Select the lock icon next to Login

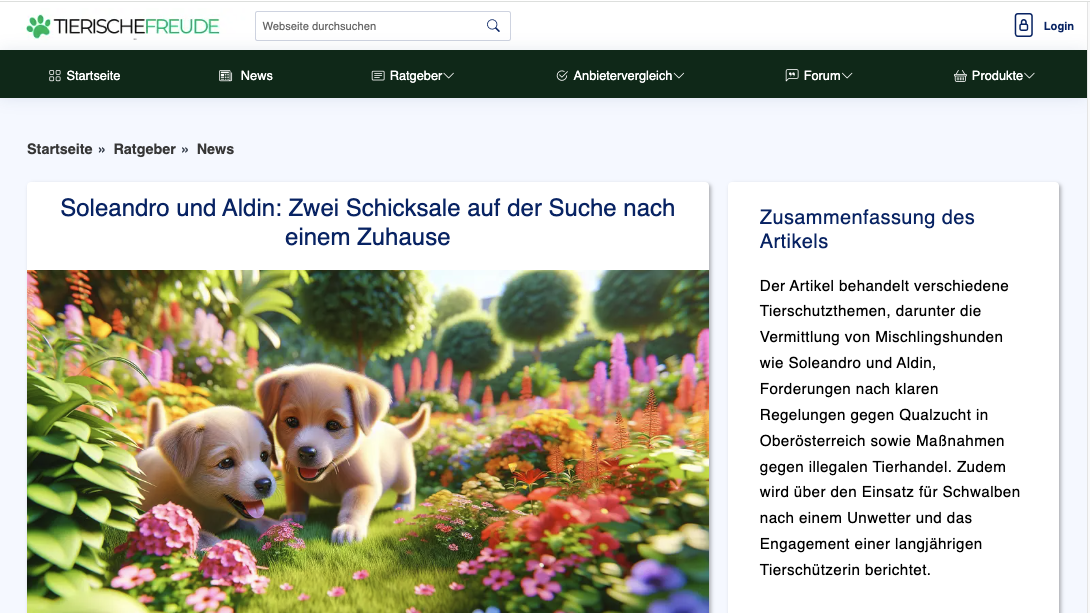click(1022, 25)
